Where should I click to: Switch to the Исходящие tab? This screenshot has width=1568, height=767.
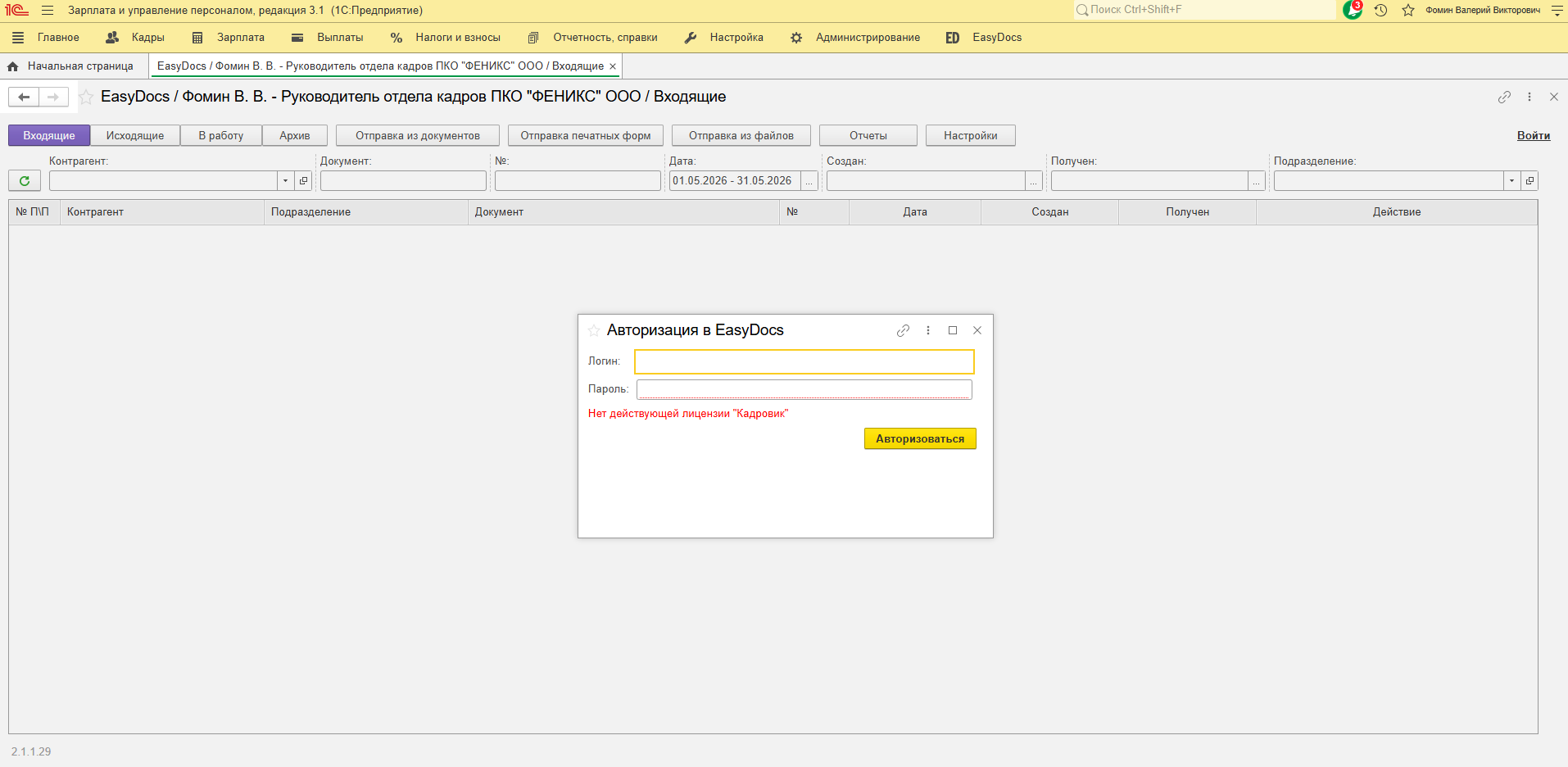(x=135, y=135)
